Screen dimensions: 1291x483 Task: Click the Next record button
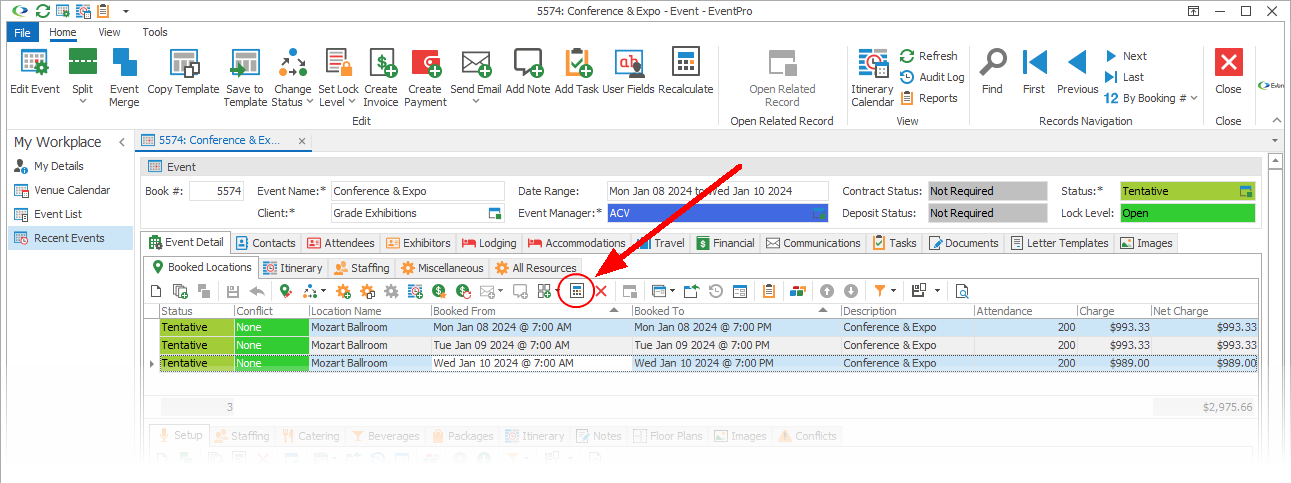[x=1126, y=56]
